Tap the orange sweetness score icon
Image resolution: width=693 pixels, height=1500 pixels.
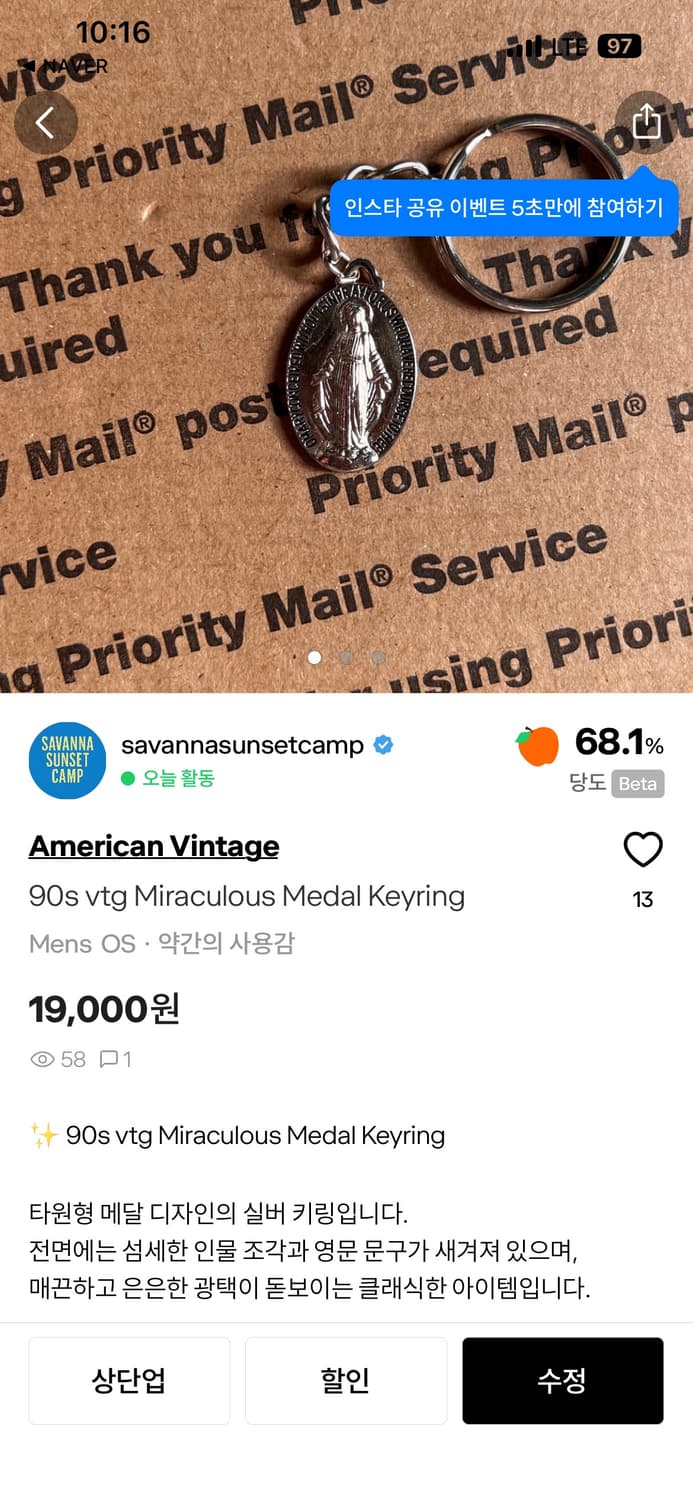point(537,746)
